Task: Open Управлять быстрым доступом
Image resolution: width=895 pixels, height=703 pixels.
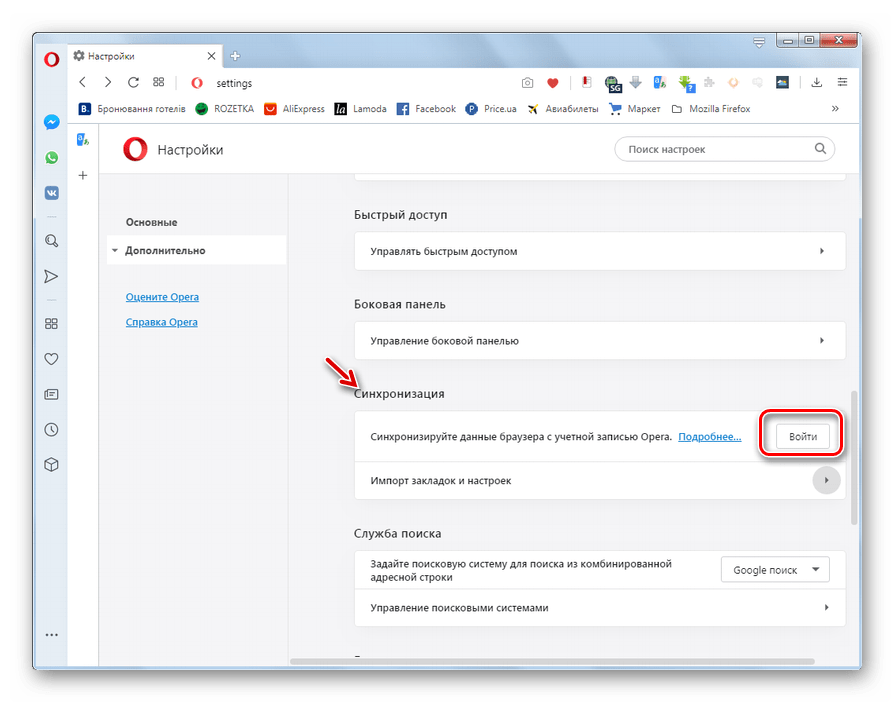Action: (x=599, y=251)
